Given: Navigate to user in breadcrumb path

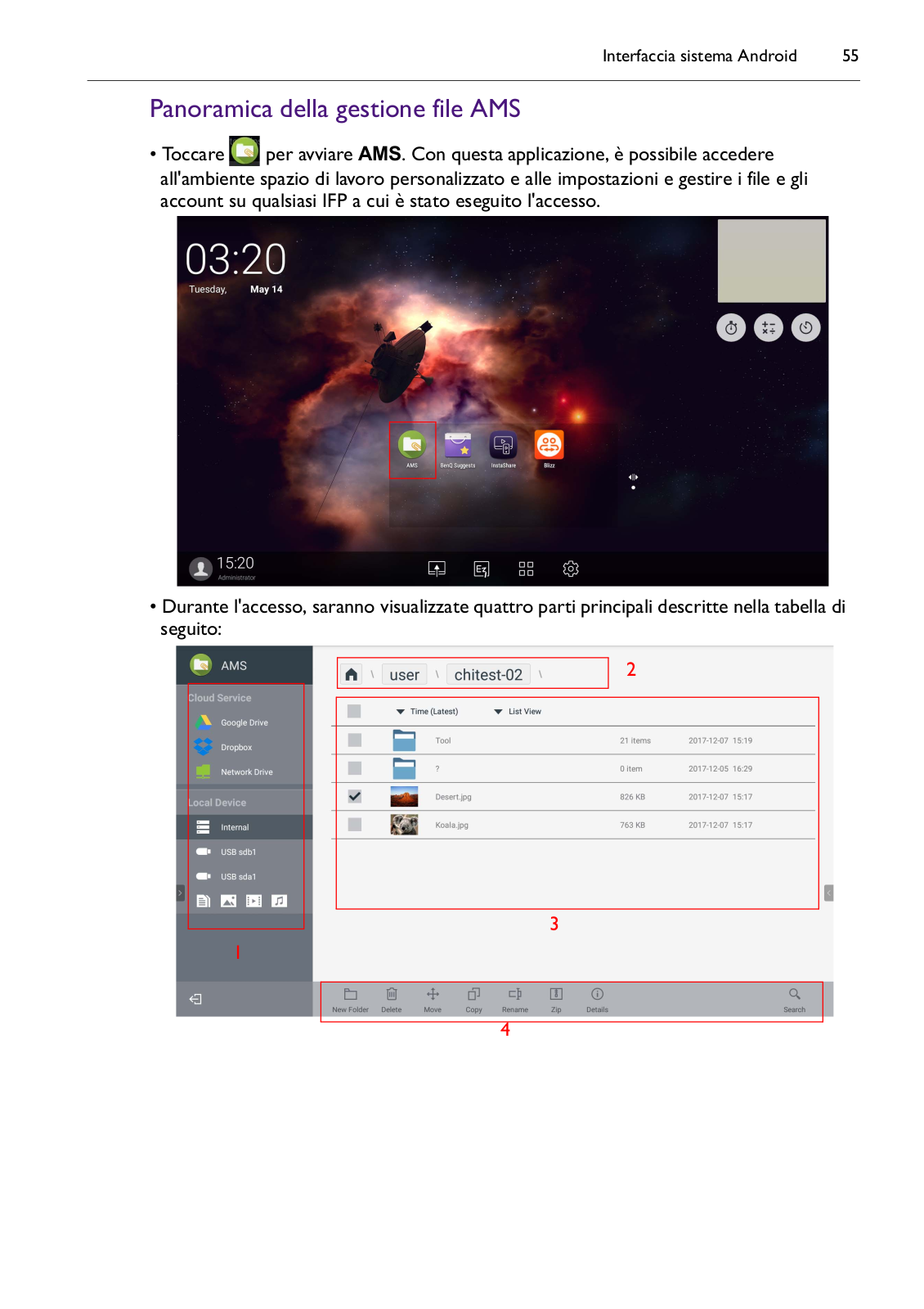Looking at the screenshot, I should click(405, 675).
